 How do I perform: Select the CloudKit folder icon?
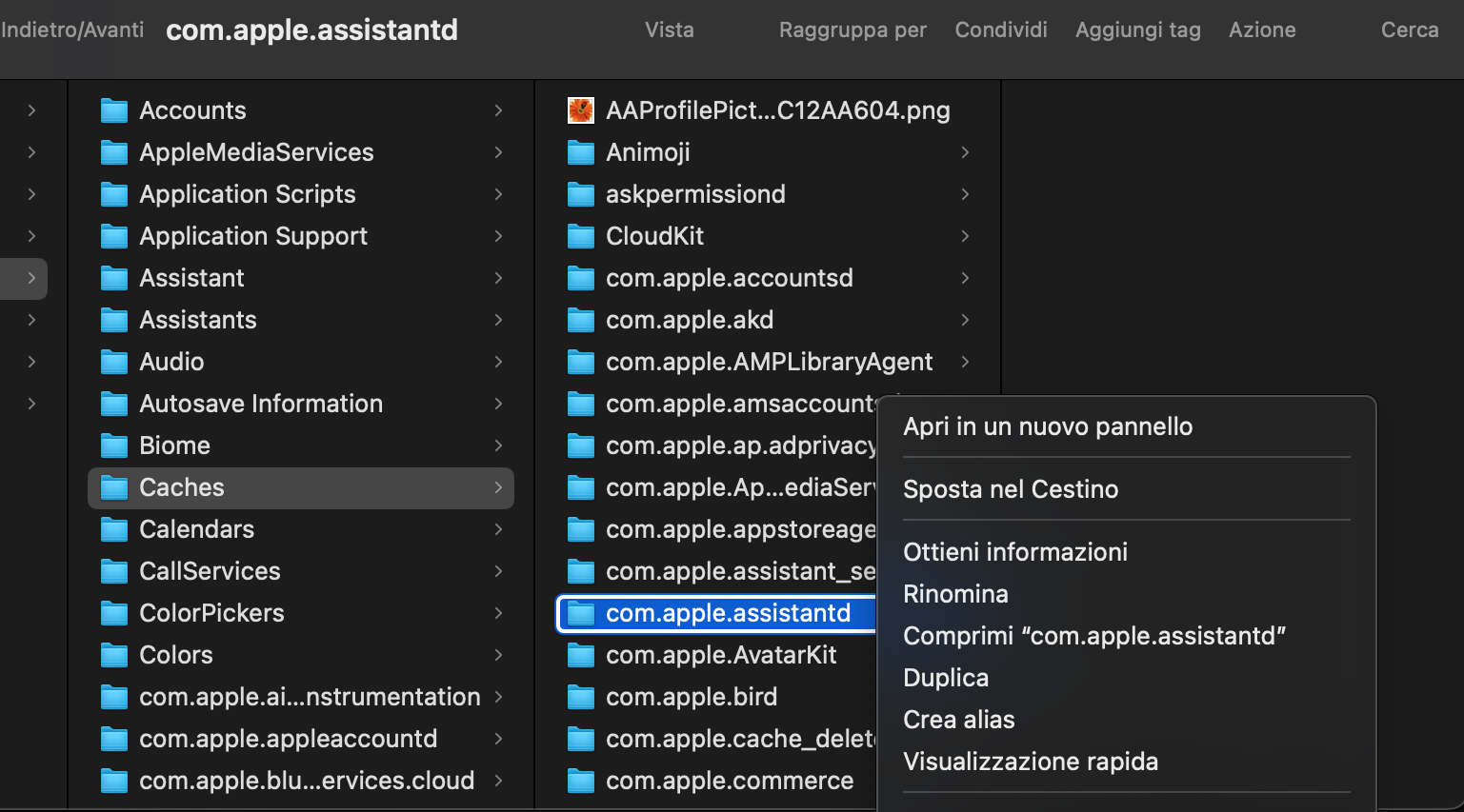(x=581, y=236)
